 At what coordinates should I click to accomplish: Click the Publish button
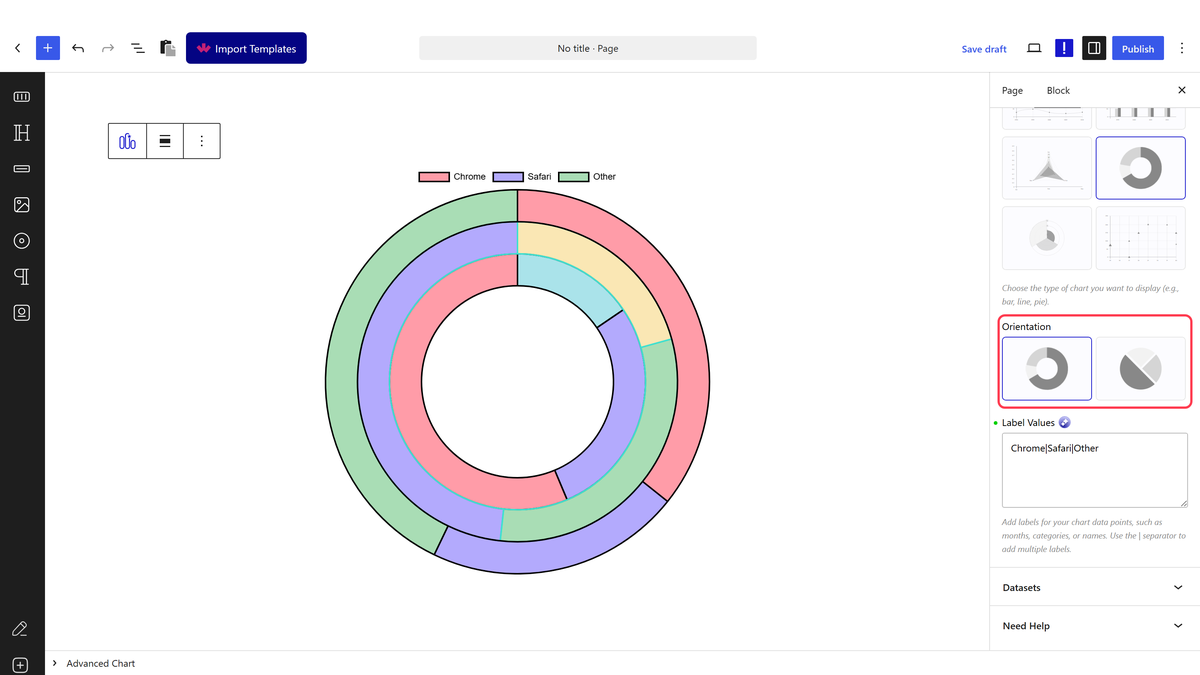1138,48
